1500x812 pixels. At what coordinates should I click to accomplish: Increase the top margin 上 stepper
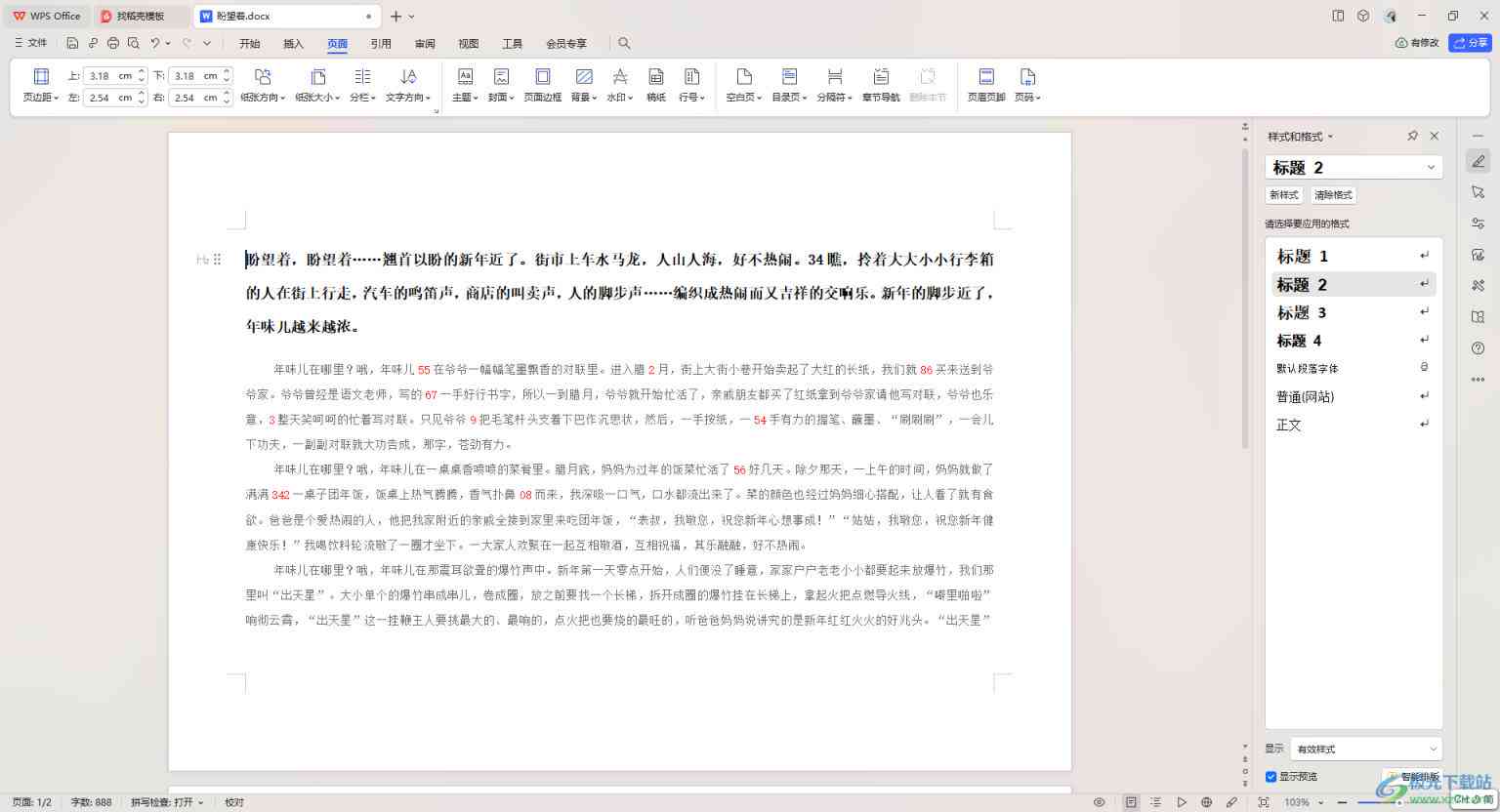[142, 71]
